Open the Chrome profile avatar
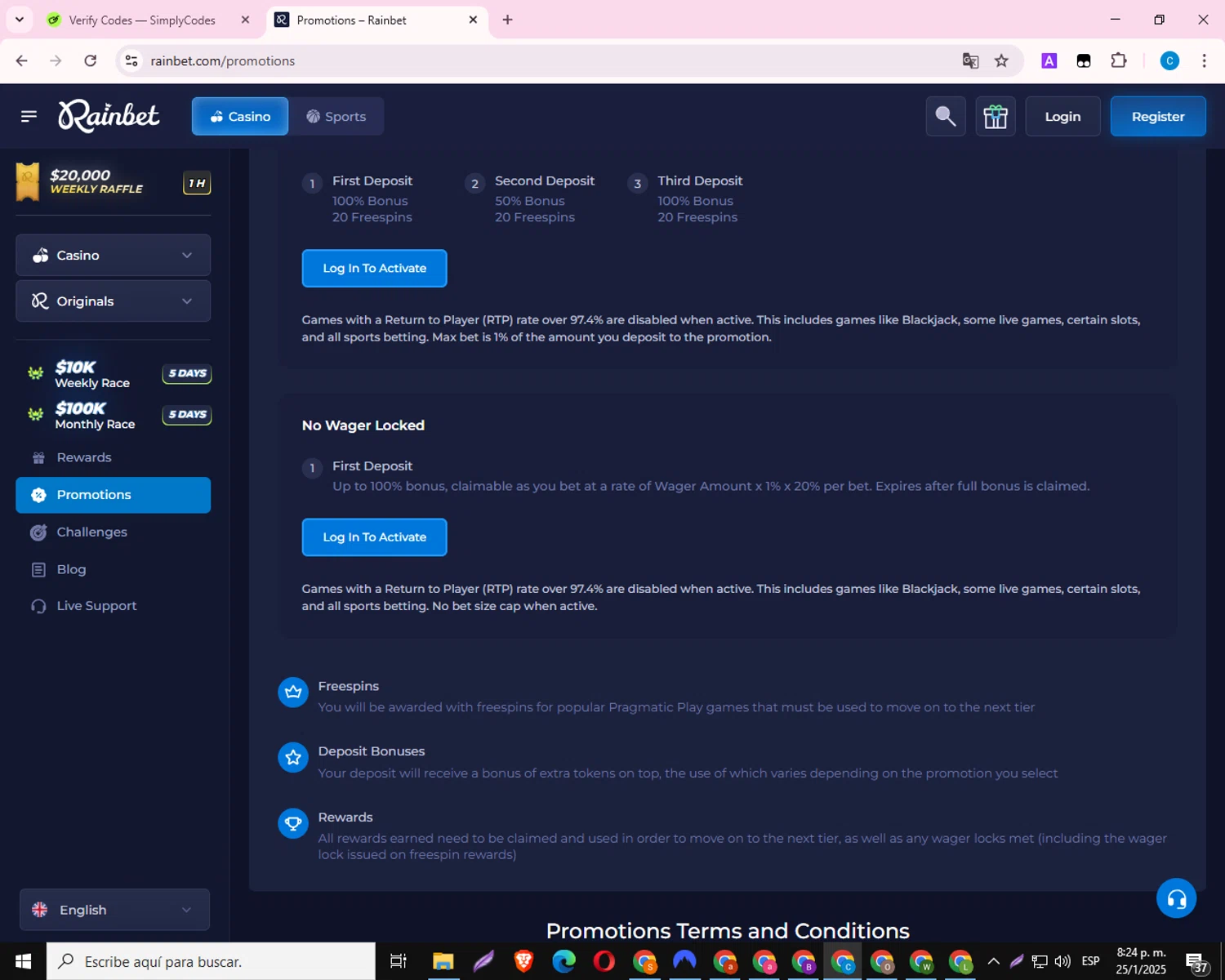The width and height of the screenshot is (1225, 980). coord(1169,60)
